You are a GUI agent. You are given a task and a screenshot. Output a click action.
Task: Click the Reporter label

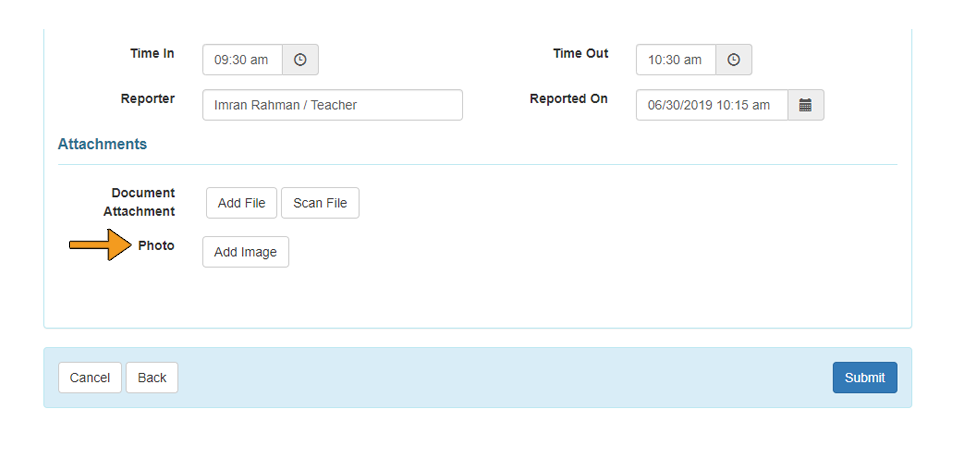coord(148,99)
